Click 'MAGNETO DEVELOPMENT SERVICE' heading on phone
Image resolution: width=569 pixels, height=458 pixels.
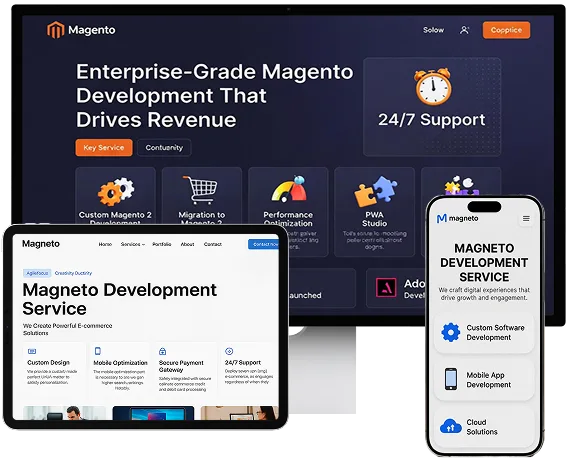(484, 262)
